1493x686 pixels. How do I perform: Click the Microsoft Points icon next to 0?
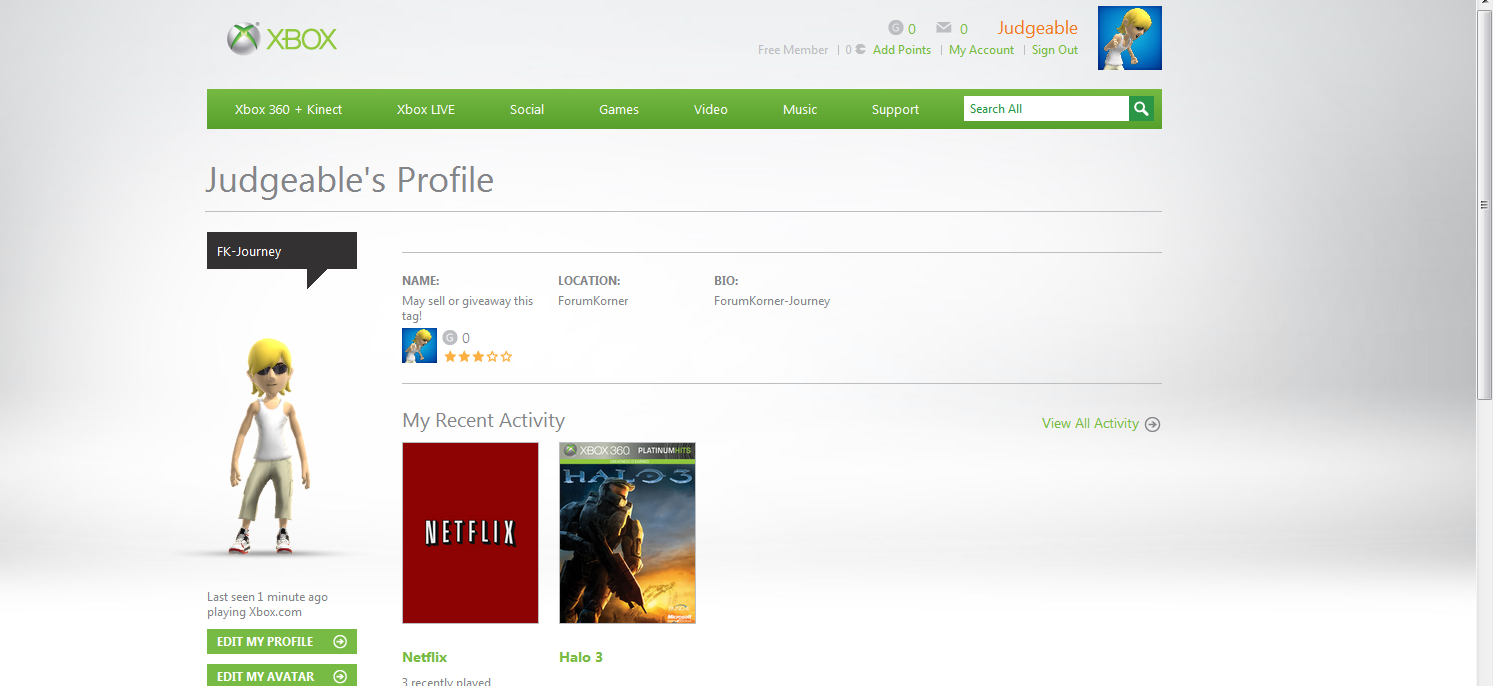coord(861,50)
